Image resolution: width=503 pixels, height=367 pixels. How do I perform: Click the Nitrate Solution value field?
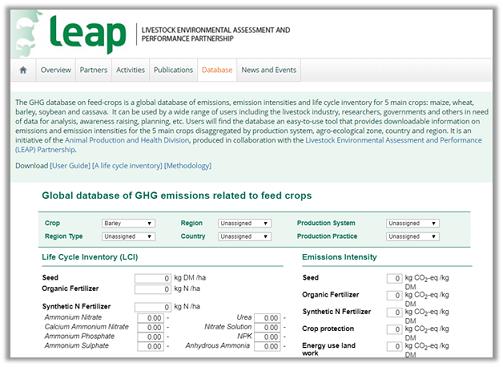point(267,327)
